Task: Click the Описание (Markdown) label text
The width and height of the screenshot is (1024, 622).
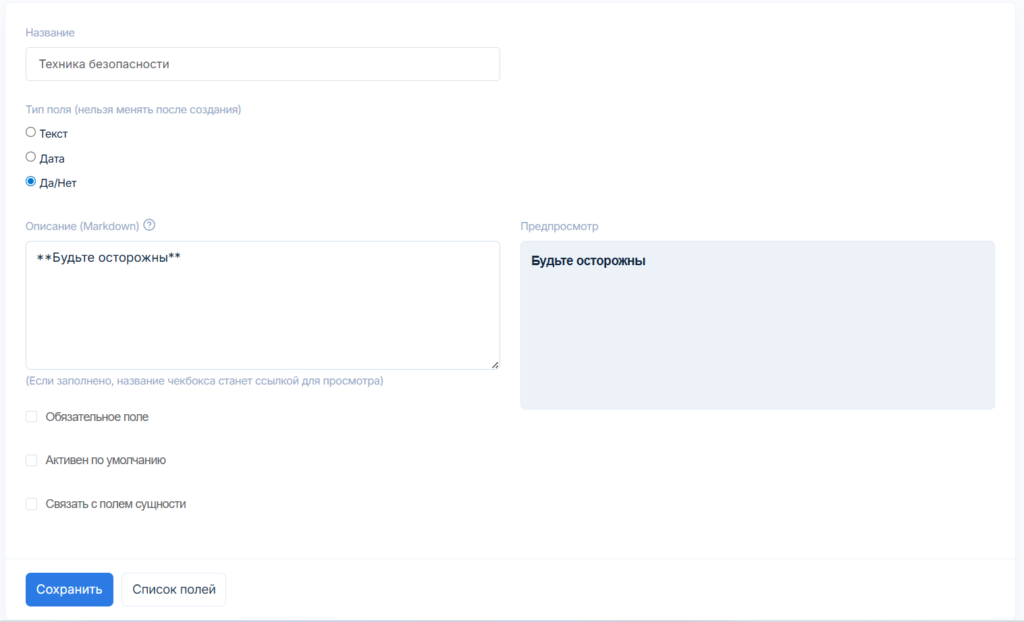Action: (82, 226)
